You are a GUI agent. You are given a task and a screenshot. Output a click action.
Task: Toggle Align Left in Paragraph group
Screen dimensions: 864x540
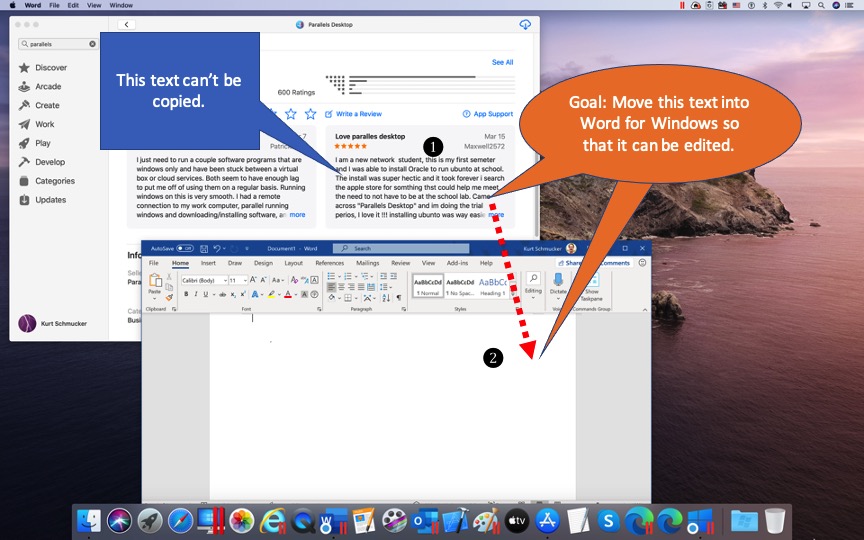click(x=331, y=287)
